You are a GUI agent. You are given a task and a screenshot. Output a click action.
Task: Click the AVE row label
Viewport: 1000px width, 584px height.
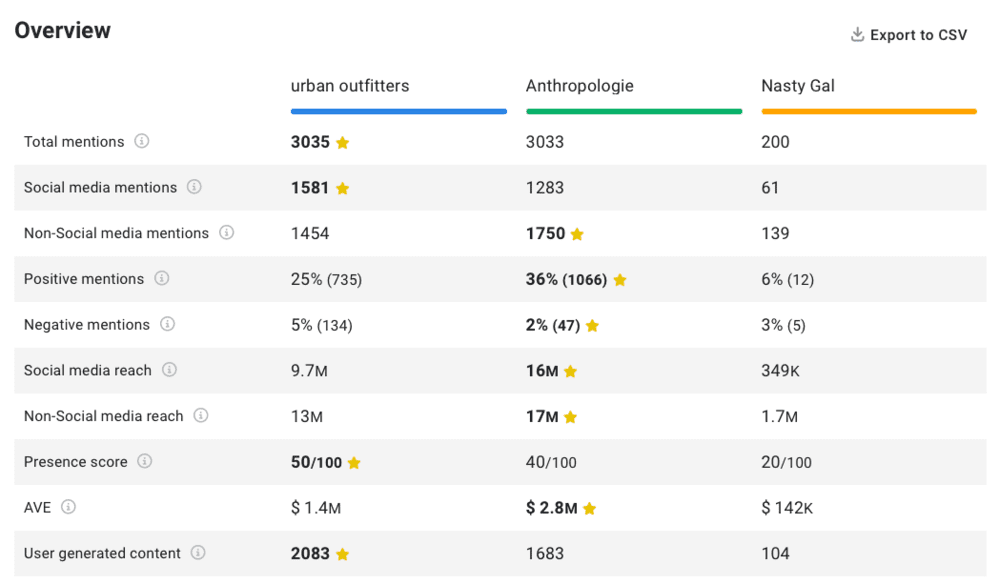coord(37,508)
